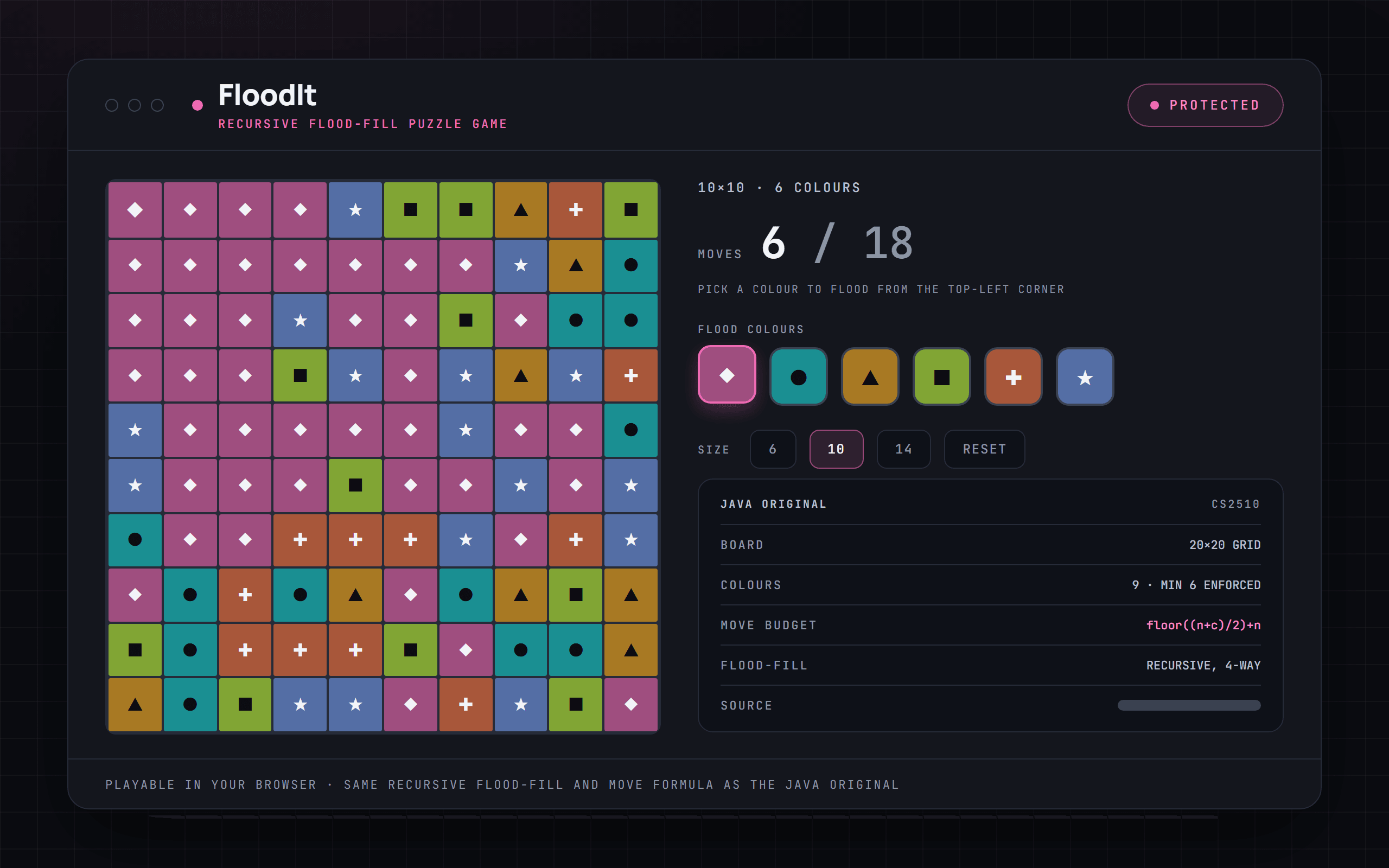Set board size to 14
1389x868 pixels.
[x=903, y=449]
